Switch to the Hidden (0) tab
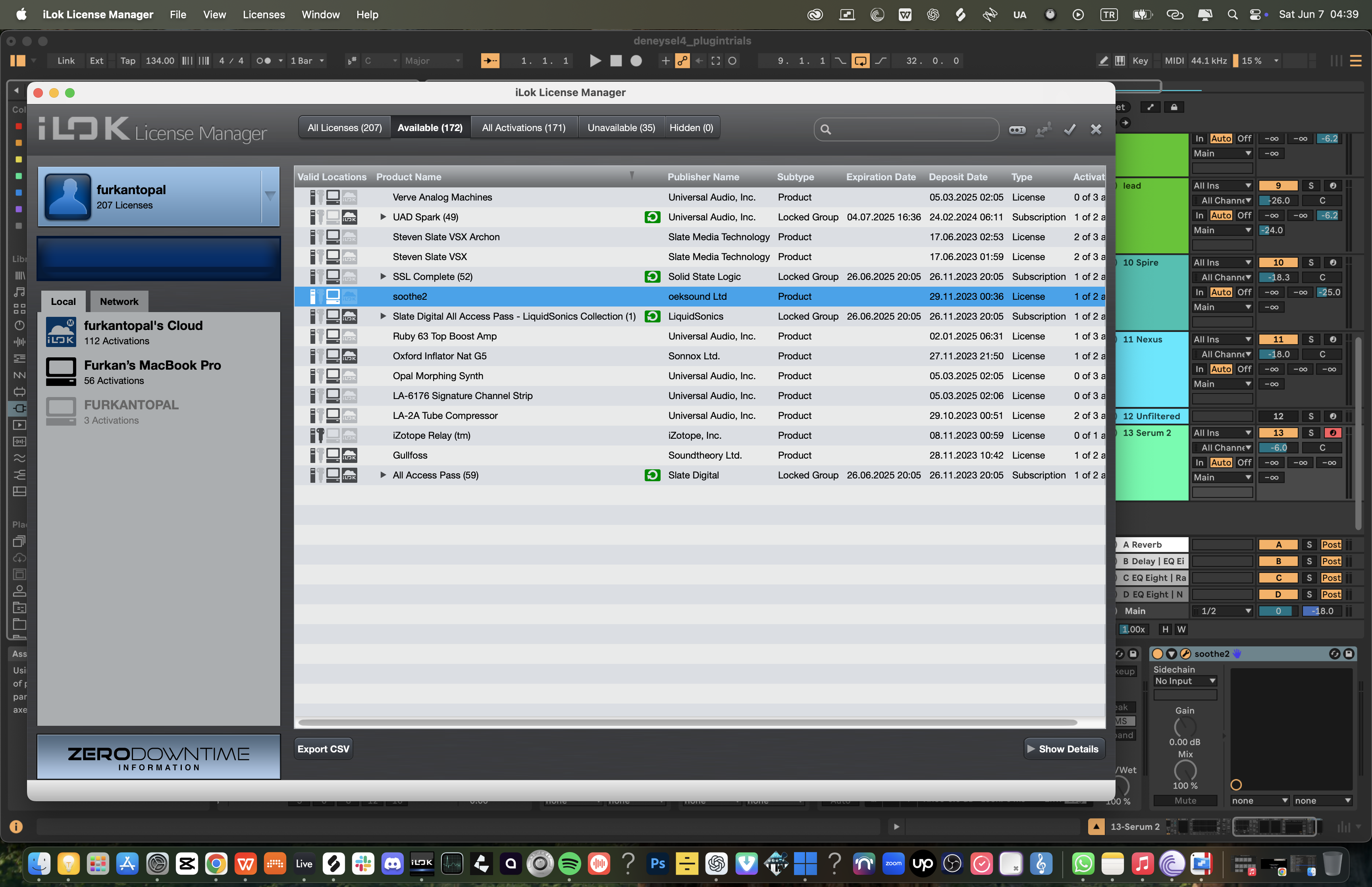This screenshot has width=1372, height=887. coord(691,128)
